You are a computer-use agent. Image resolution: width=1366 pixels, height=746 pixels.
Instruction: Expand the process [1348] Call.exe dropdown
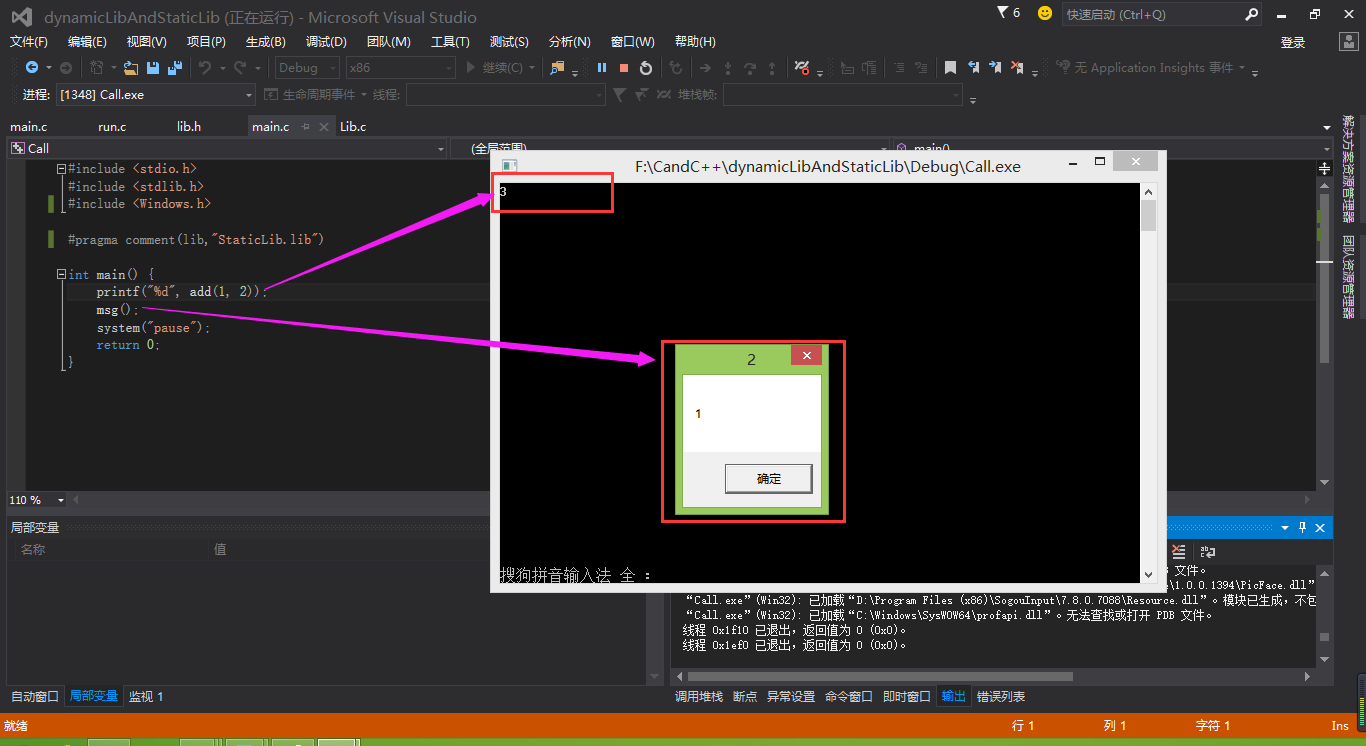pyautogui.click(x=157, y=94)
